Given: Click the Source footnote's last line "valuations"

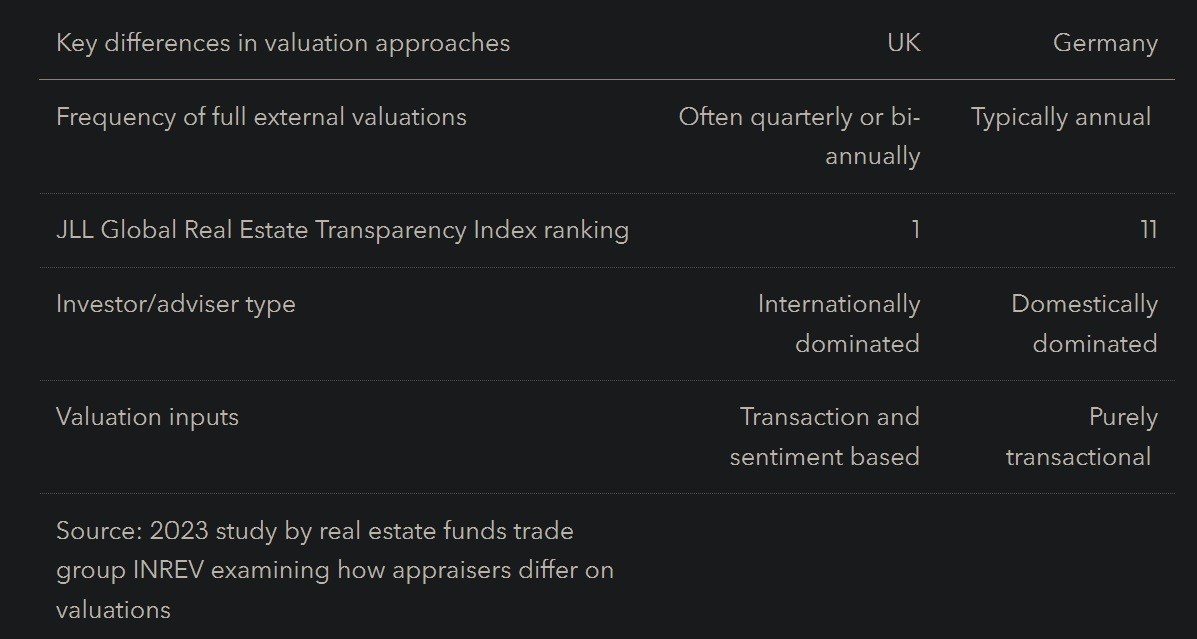Looking at the screenshot, I should (x=113, y=609).
